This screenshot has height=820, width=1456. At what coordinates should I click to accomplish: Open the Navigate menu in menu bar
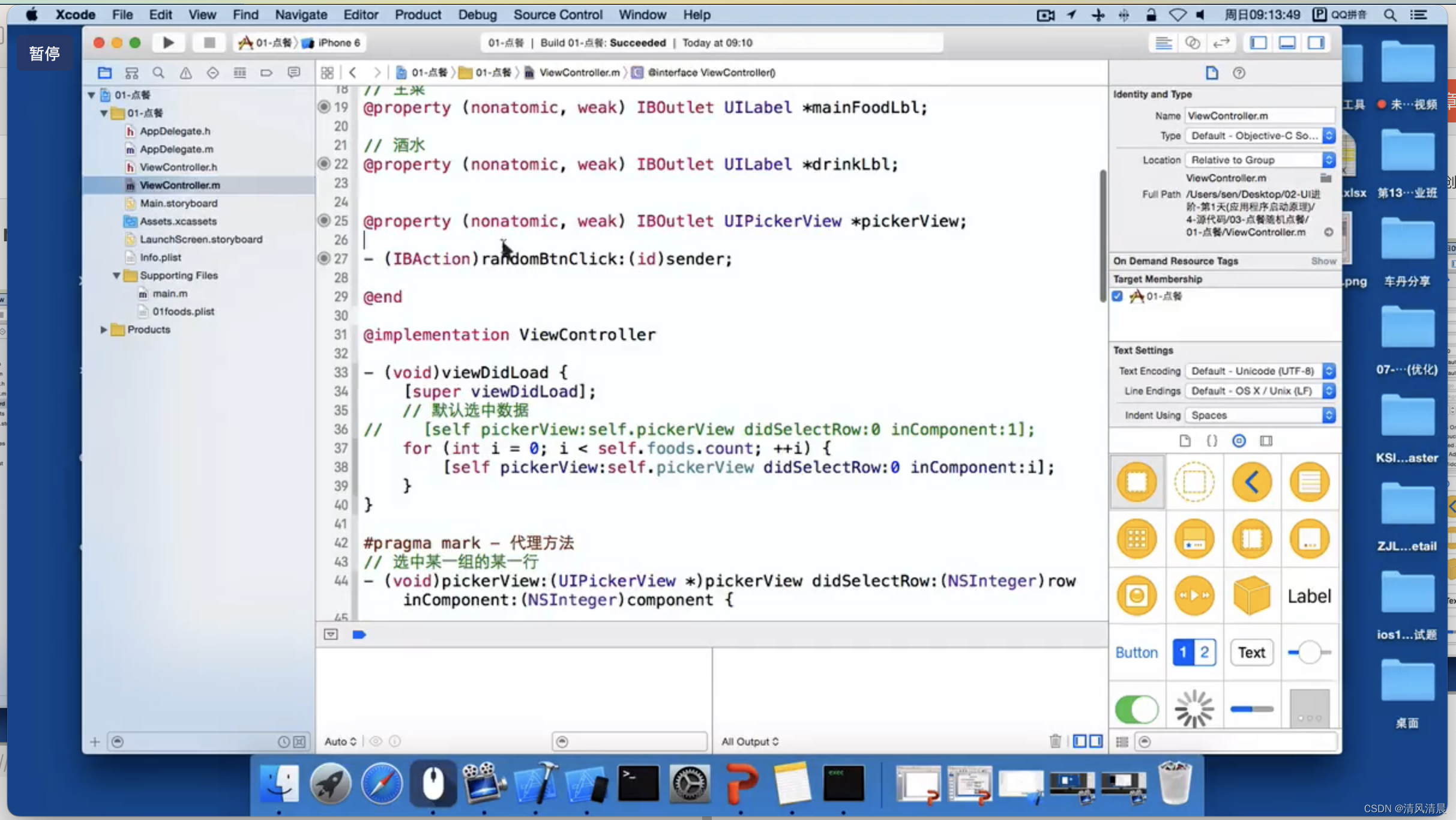click(300, 14)
